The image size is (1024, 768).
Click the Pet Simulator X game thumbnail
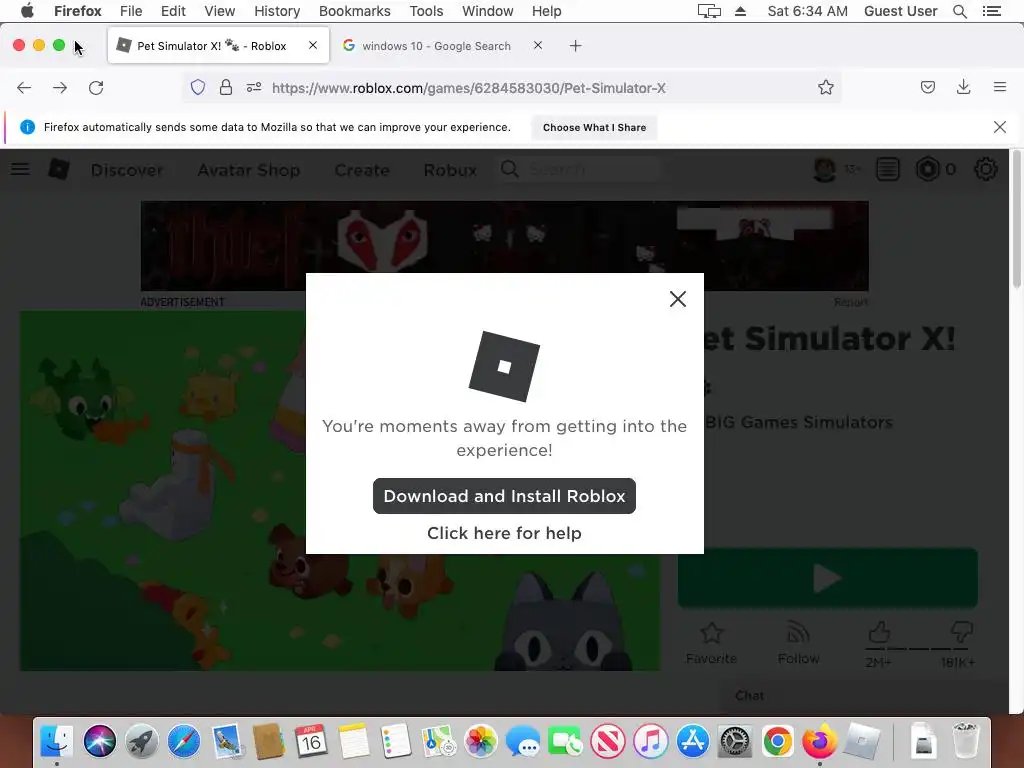click(x=340, y=490)
